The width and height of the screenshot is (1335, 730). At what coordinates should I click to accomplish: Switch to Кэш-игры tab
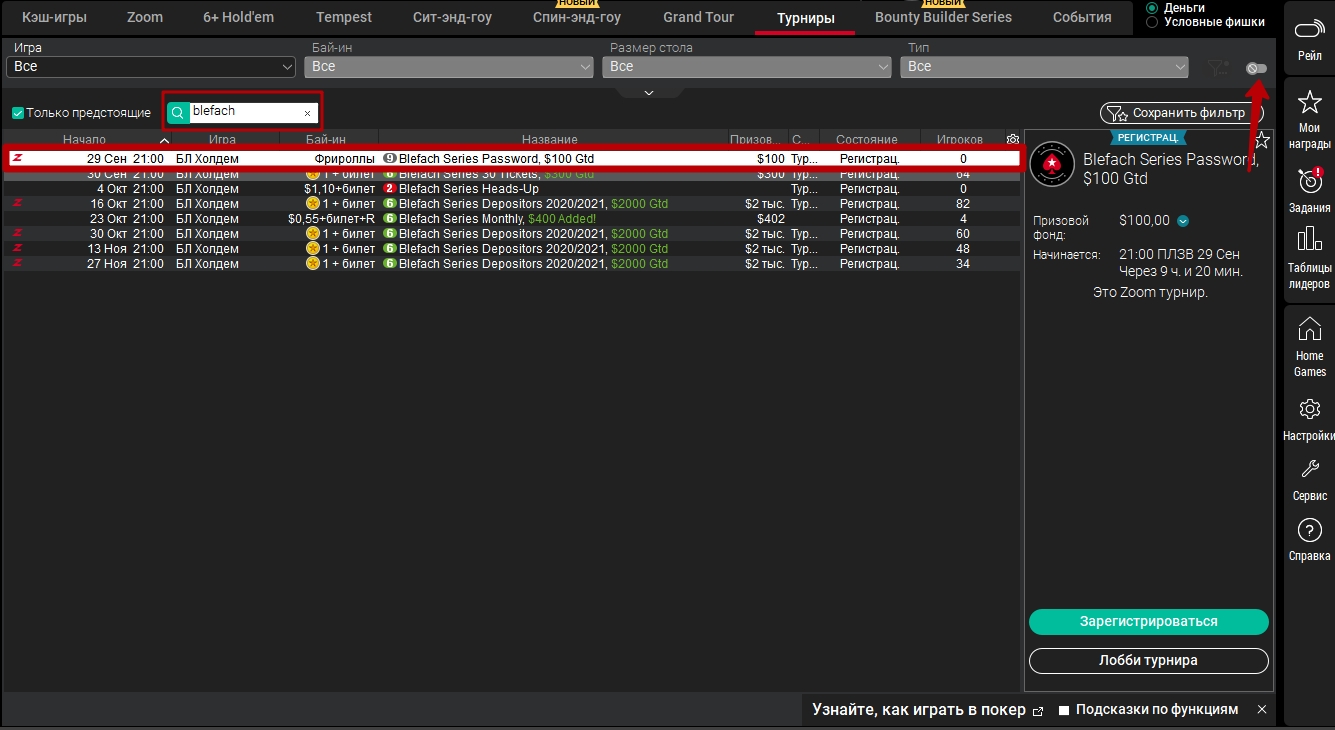(54, 17)
